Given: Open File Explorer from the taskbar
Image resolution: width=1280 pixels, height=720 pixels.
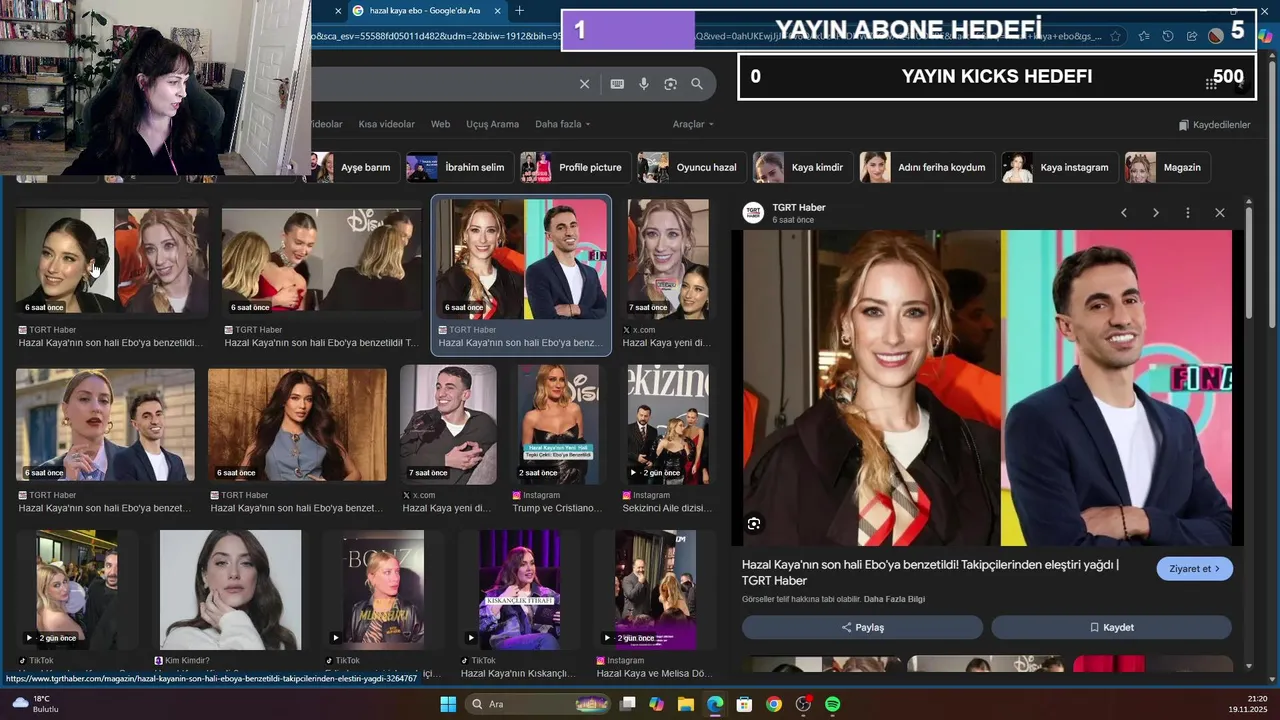Looking at the screenshot, I should 686,704.
